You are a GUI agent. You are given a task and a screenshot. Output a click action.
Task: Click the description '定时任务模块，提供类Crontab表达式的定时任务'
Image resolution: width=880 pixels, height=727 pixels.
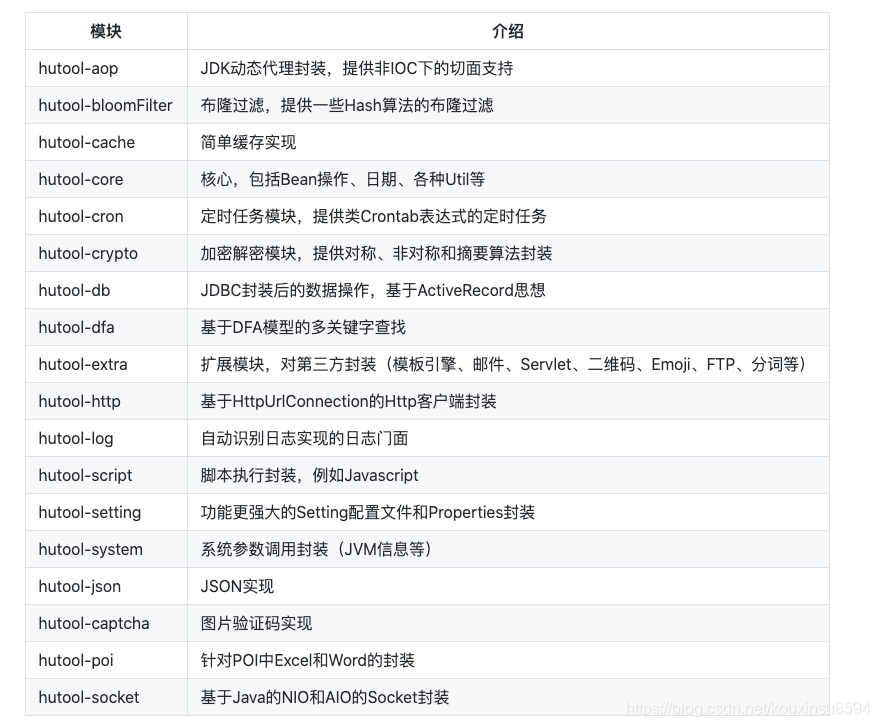point(373,217)
